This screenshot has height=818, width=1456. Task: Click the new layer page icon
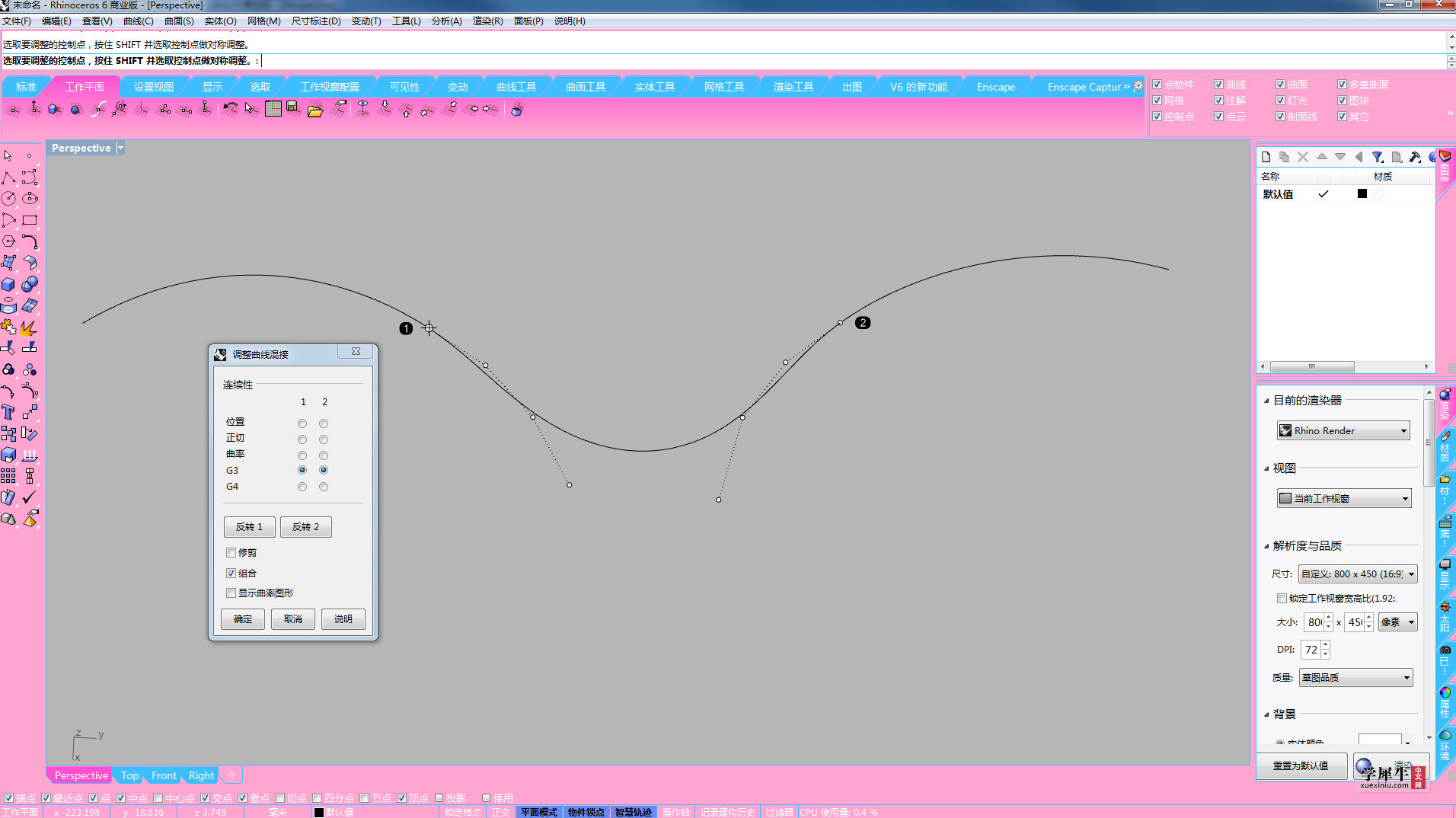click(1266, 157)
